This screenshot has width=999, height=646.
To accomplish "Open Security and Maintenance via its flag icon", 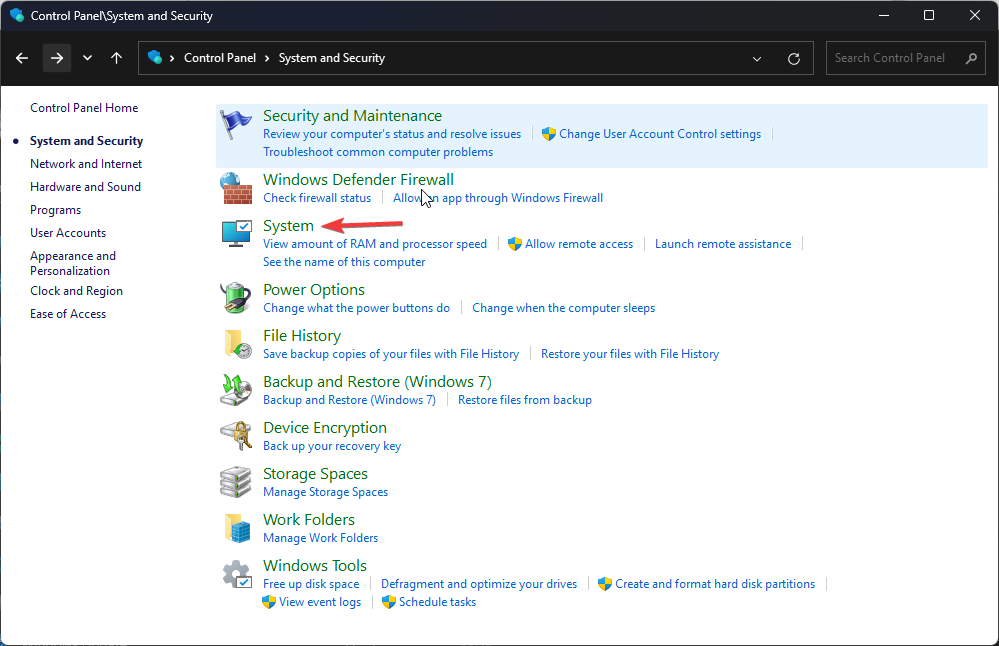I will pos(236,125).
